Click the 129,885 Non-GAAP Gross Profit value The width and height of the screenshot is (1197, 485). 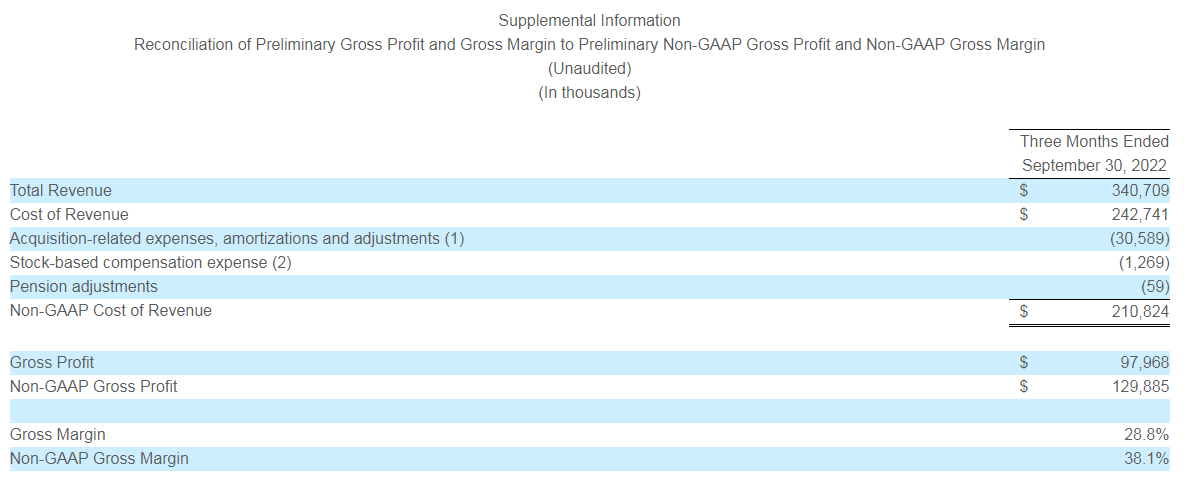[x=1139, y=386]
